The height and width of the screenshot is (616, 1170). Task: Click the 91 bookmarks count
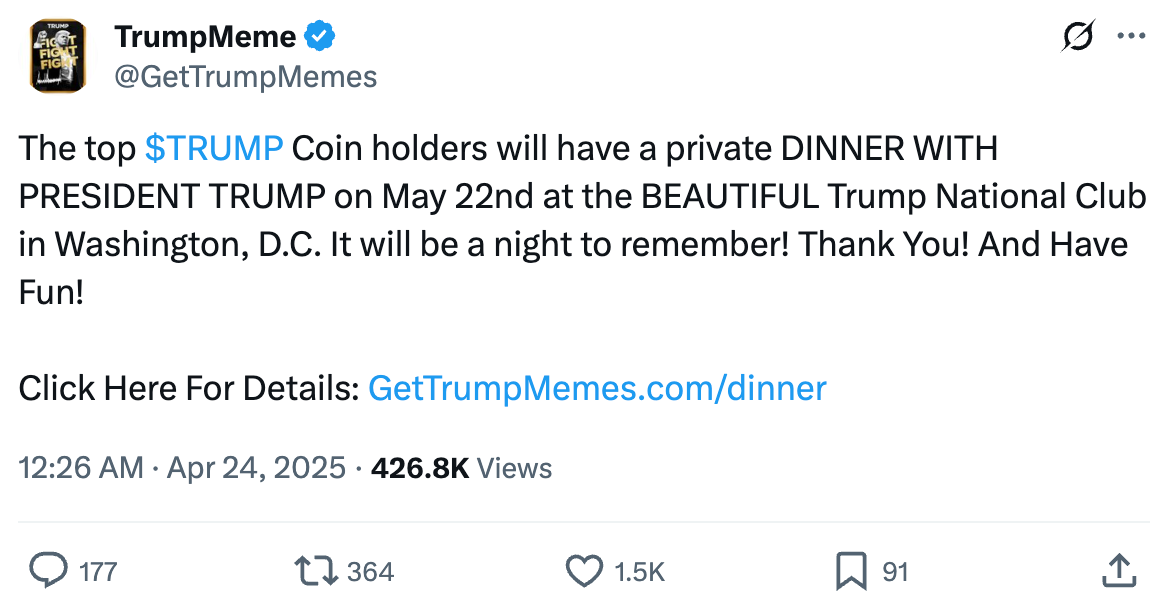895,572
